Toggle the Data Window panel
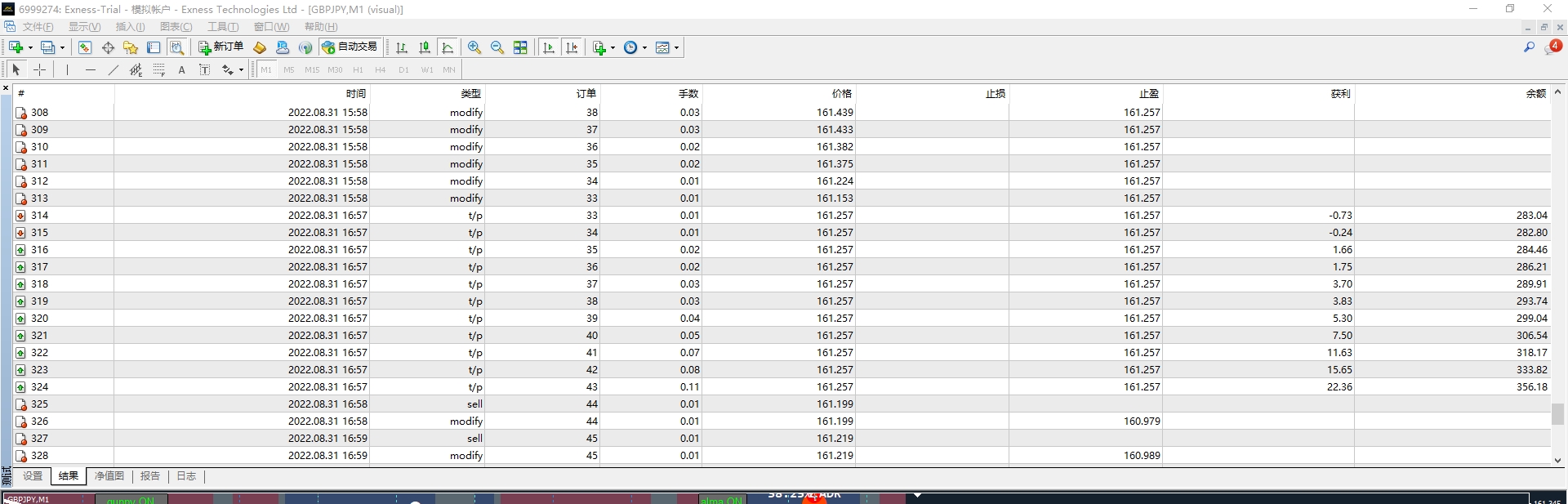 coord(108,47)
